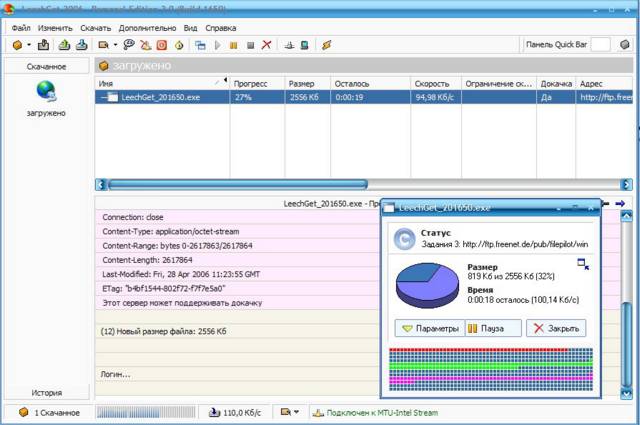Image resolution: width=640 pixels, height=425 pixels.
Task: Click the Quick Bar input box
Action: [600, 45]
